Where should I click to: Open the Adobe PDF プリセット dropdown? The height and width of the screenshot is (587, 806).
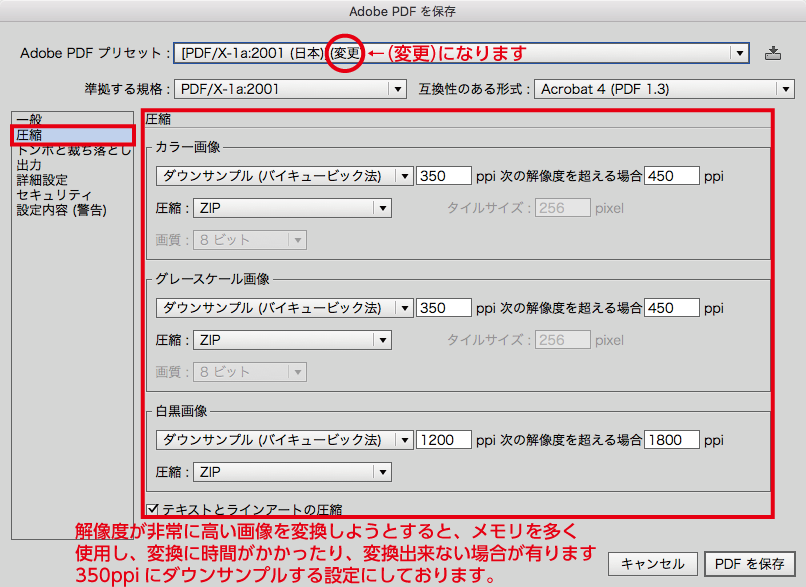tap(461, 53)
